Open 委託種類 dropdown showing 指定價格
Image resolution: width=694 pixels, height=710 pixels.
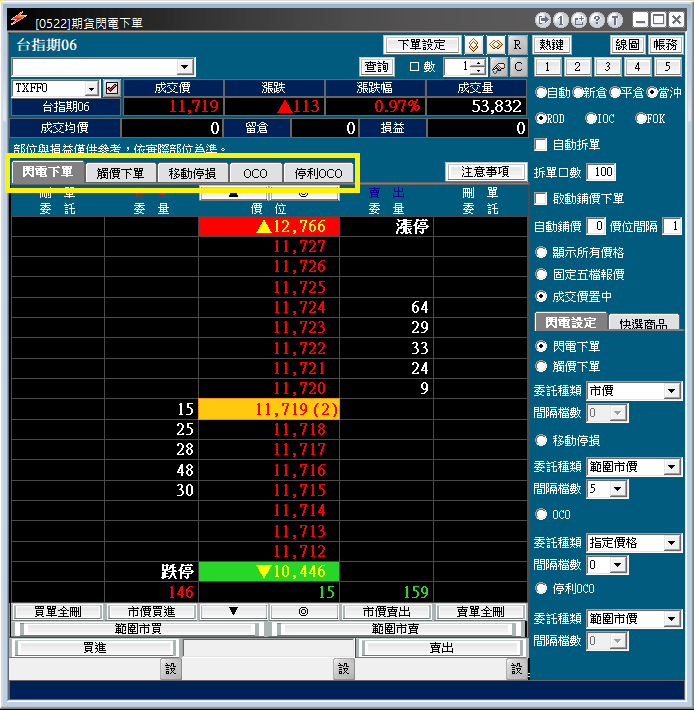click(672, 542)
